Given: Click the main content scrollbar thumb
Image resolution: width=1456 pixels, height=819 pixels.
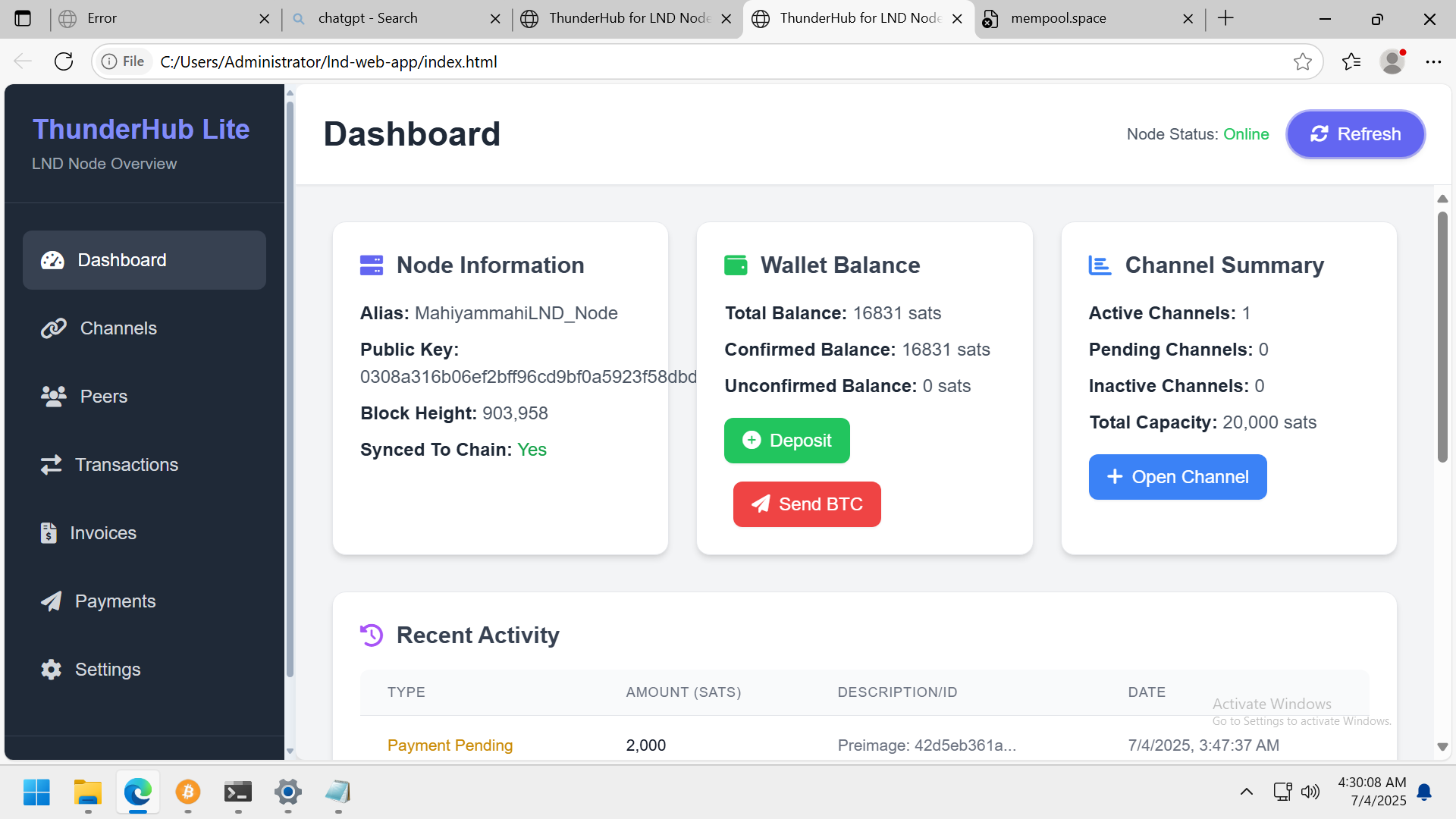Looking at the screenshot, I should [x=1442, y=337].
